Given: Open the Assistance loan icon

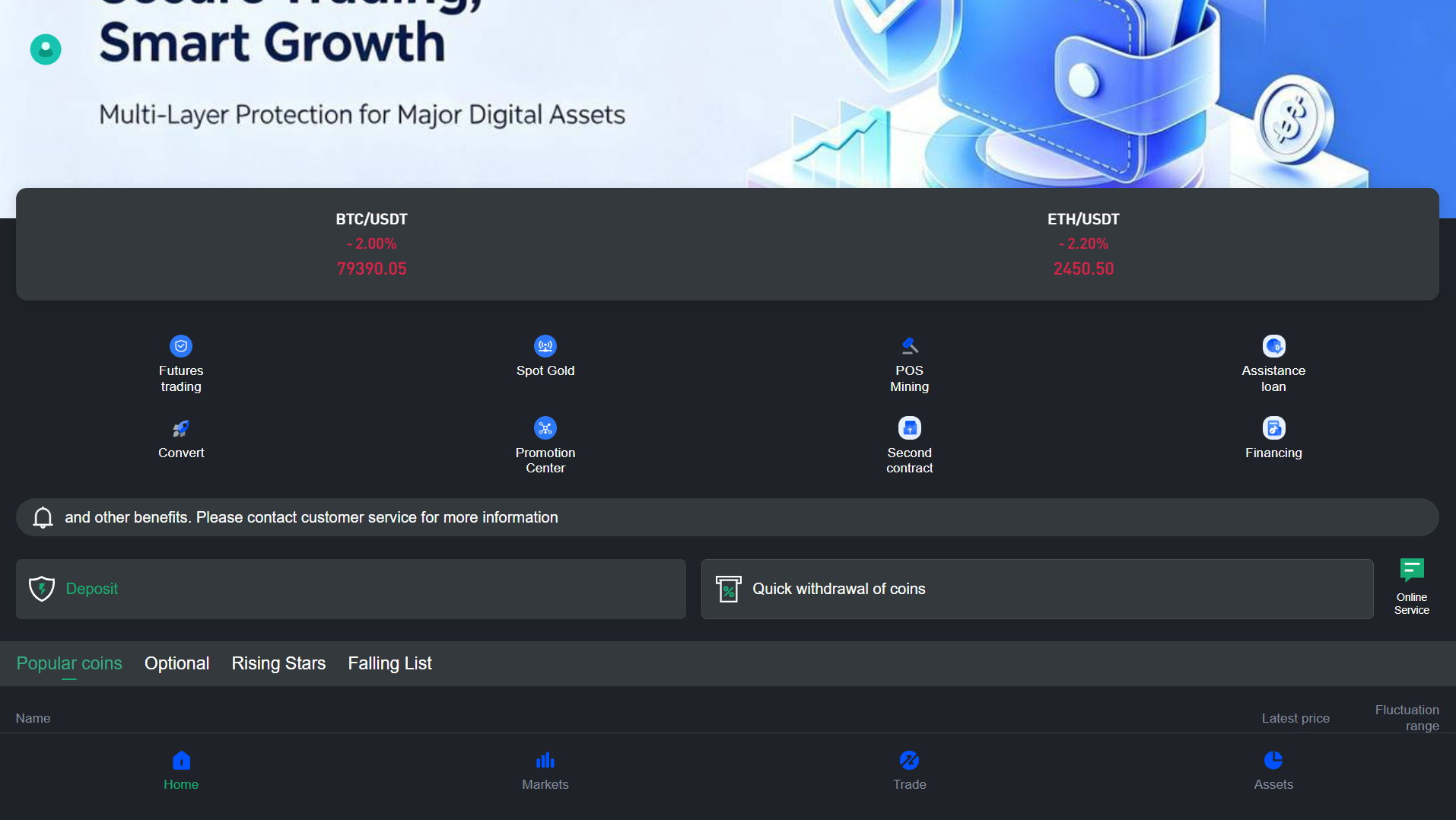Looking at the screenshot, I should point(1273,346).
